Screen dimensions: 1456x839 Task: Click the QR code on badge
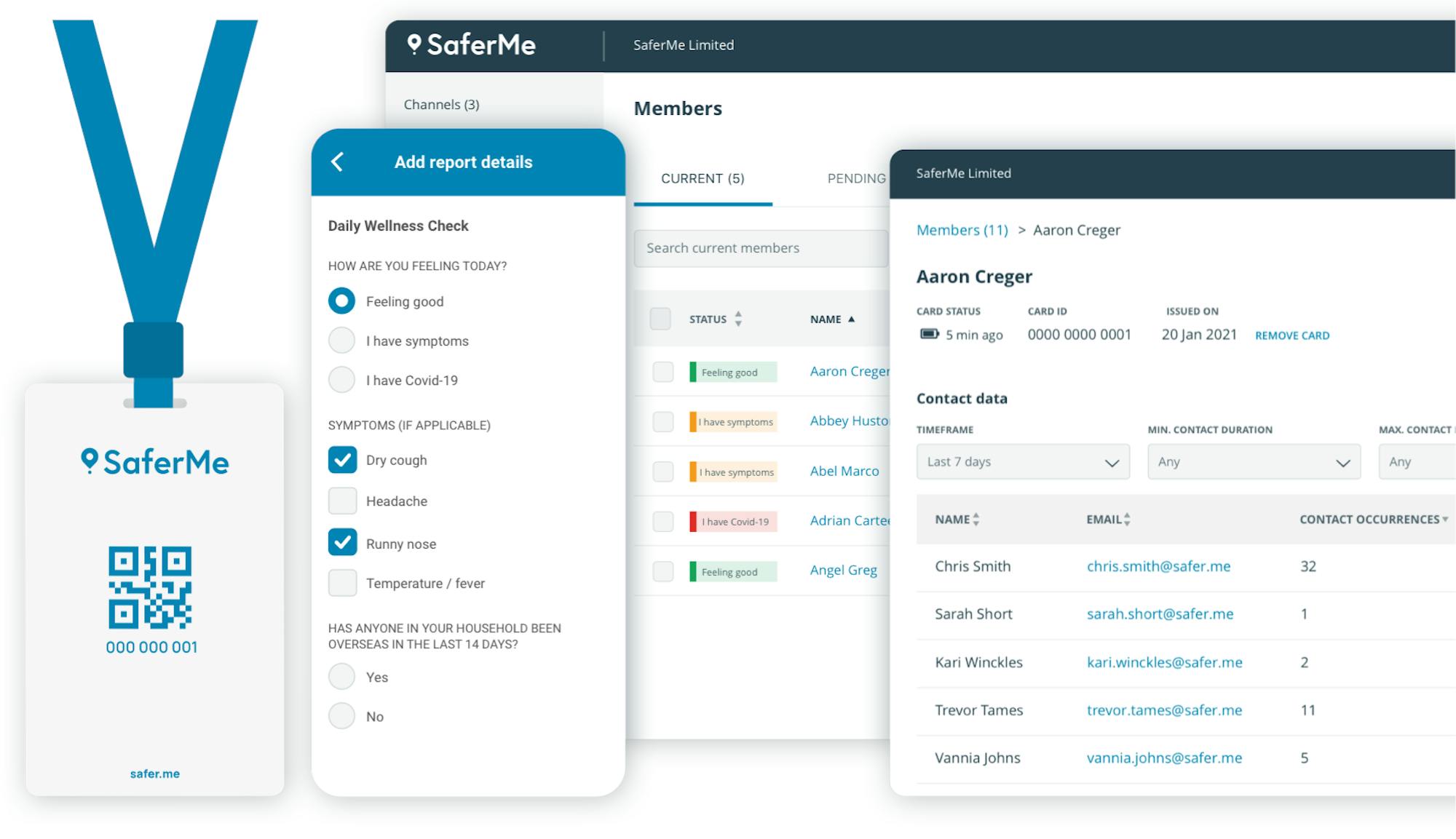click(x=150, y=587)
